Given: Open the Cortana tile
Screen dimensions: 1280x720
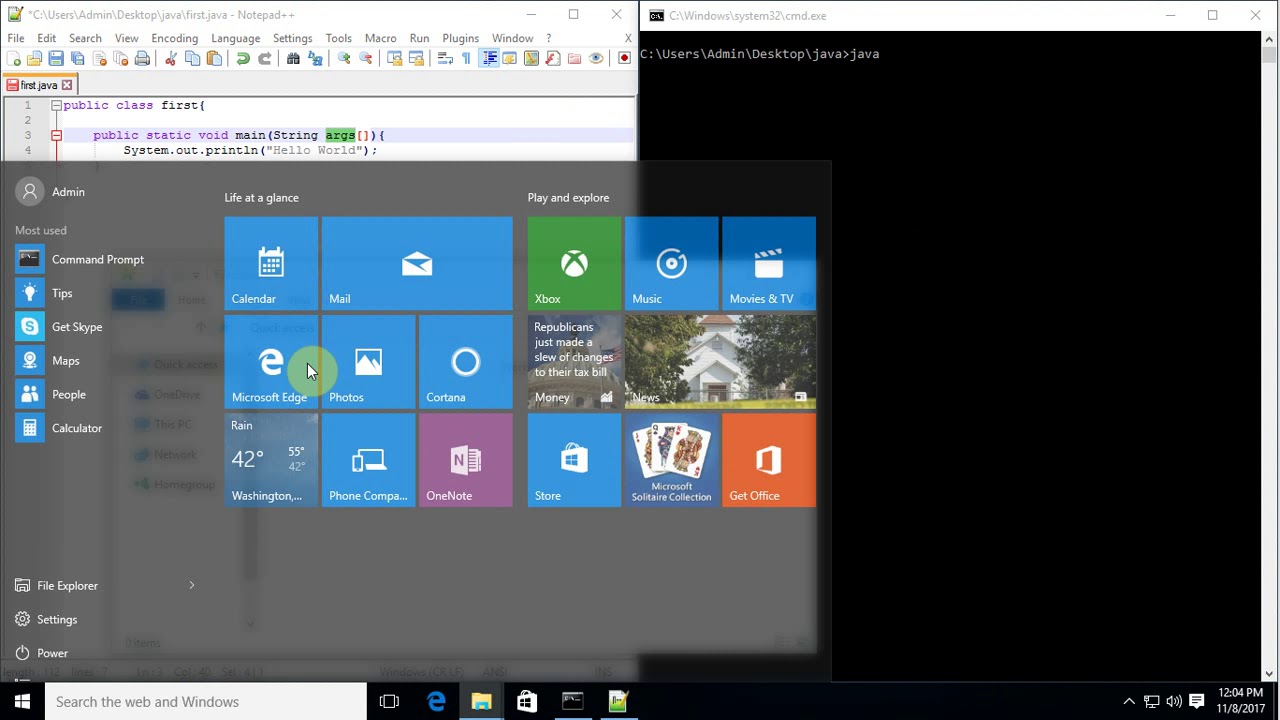Looking at the screenshot, I should pos(465,362).
